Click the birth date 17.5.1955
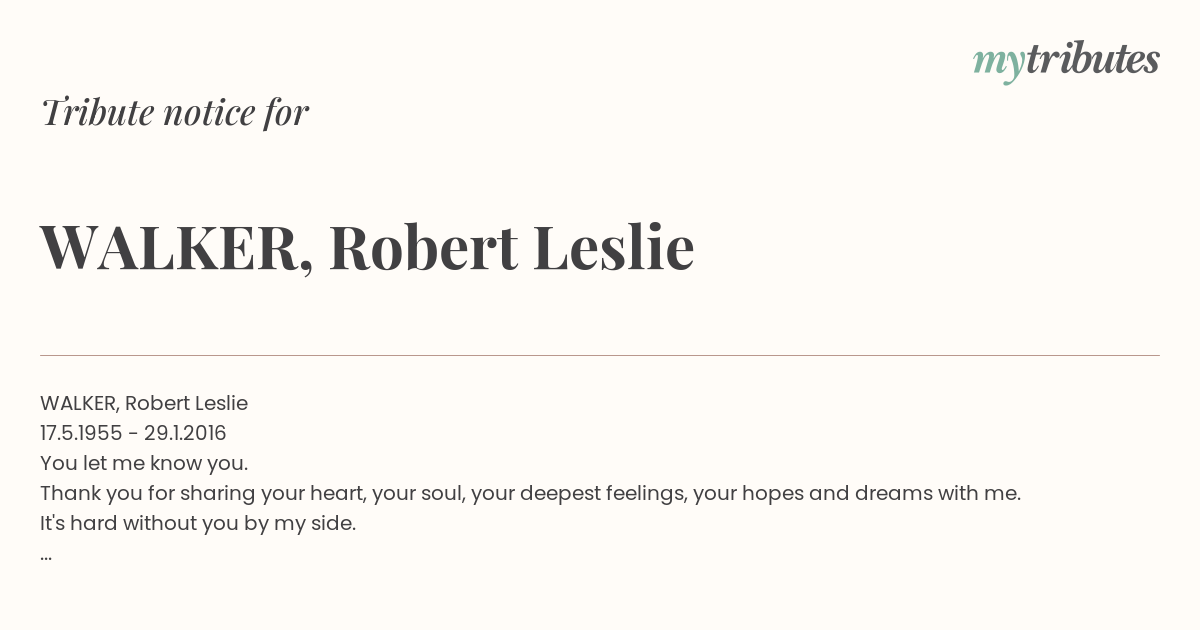1200x630 pixels. 81,433
